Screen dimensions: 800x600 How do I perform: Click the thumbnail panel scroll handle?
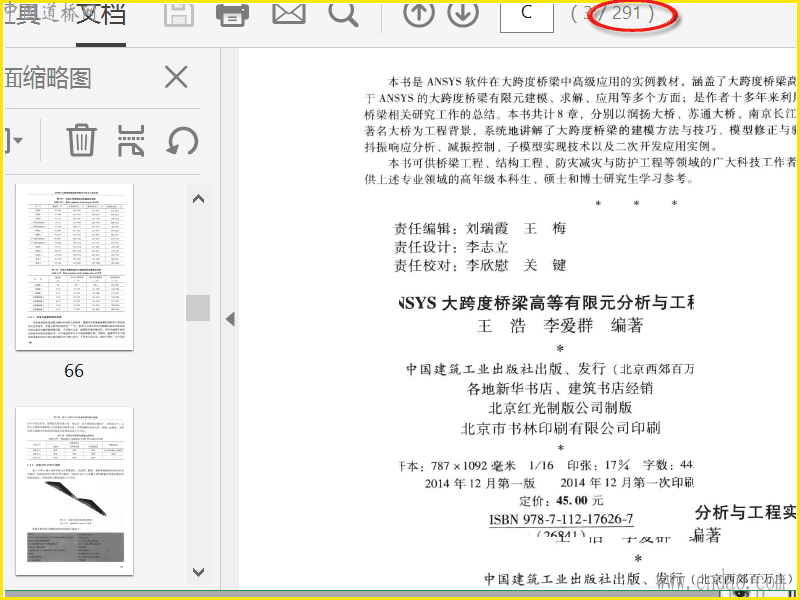[x=198, y=308]
